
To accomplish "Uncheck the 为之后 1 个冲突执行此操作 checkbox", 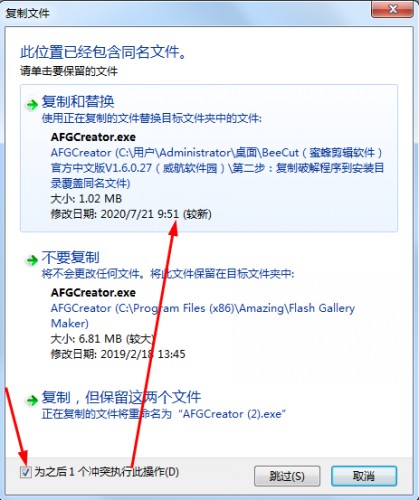I will (26, 472).
